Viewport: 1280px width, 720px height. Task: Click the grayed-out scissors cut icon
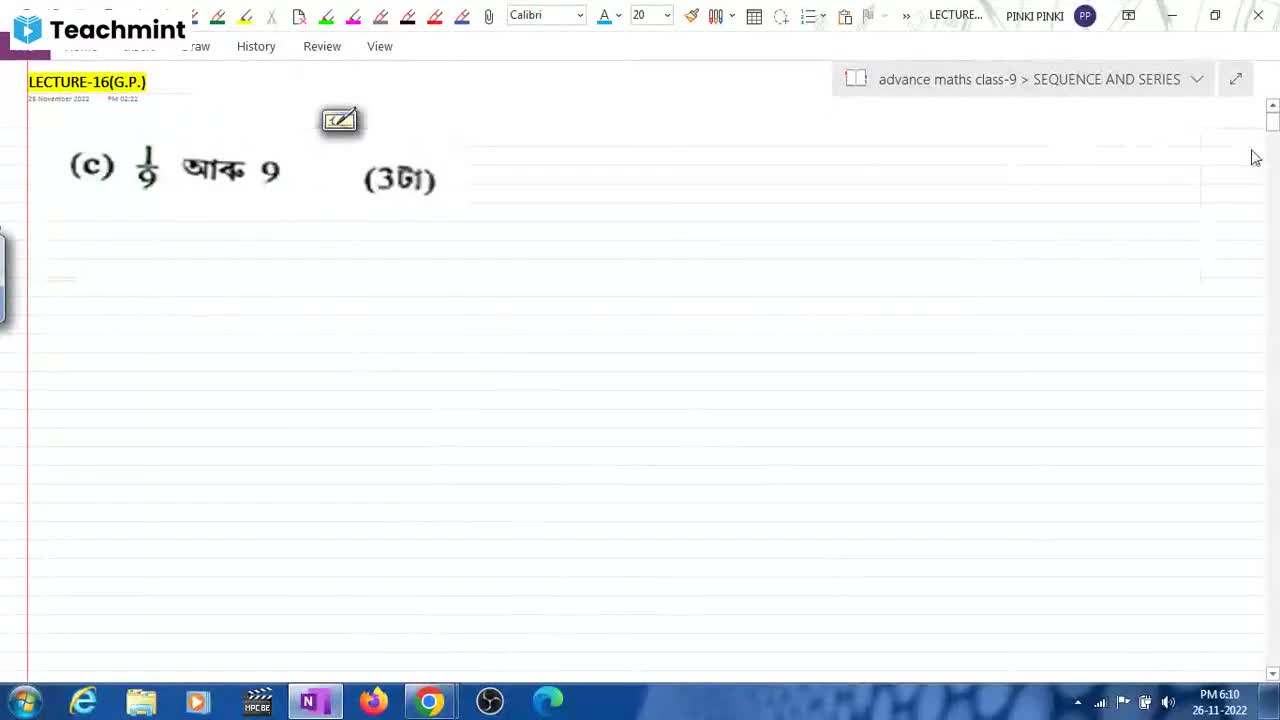[x=271, y=16]
